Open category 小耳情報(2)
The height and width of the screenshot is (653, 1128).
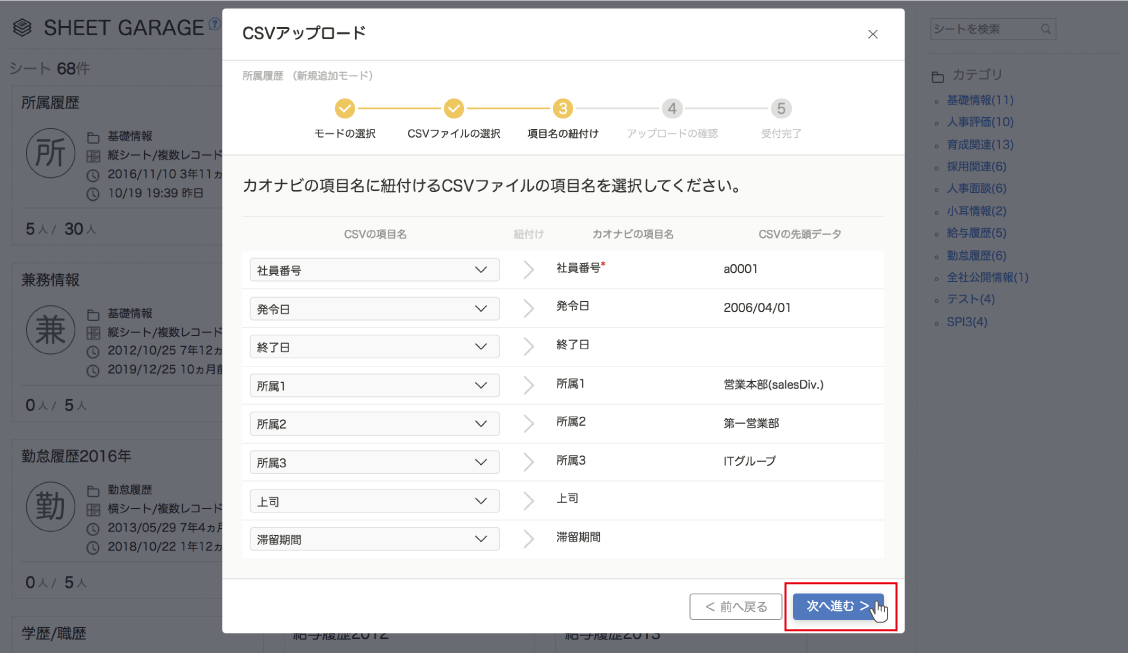click(x=976, y=211)
